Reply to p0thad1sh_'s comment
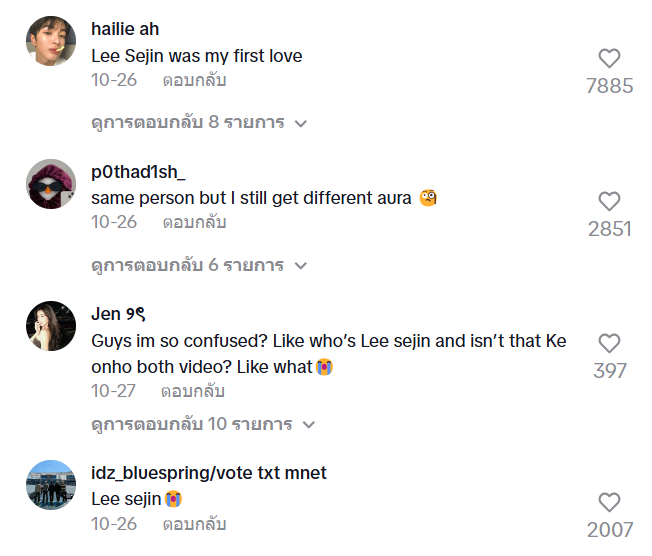This screenshot has height=556, width=652. coord(194,222)
